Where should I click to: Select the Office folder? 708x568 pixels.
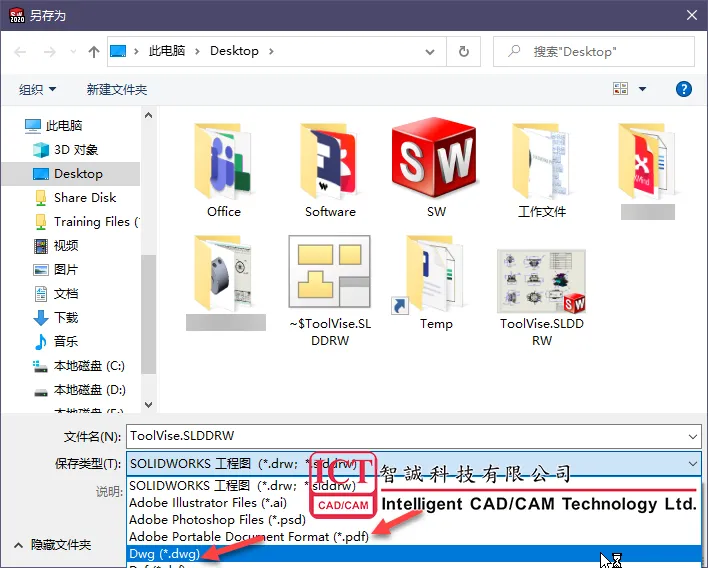[x=224, y=170]
